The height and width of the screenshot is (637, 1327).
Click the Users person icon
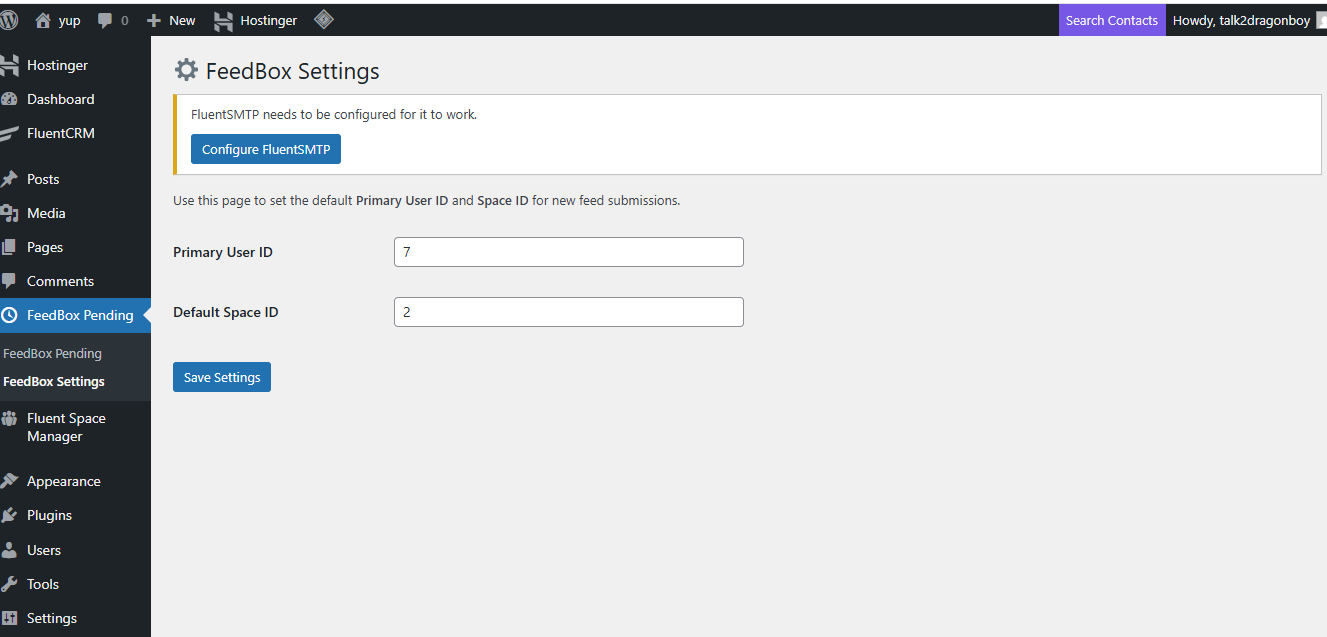(x=9, y=550)
